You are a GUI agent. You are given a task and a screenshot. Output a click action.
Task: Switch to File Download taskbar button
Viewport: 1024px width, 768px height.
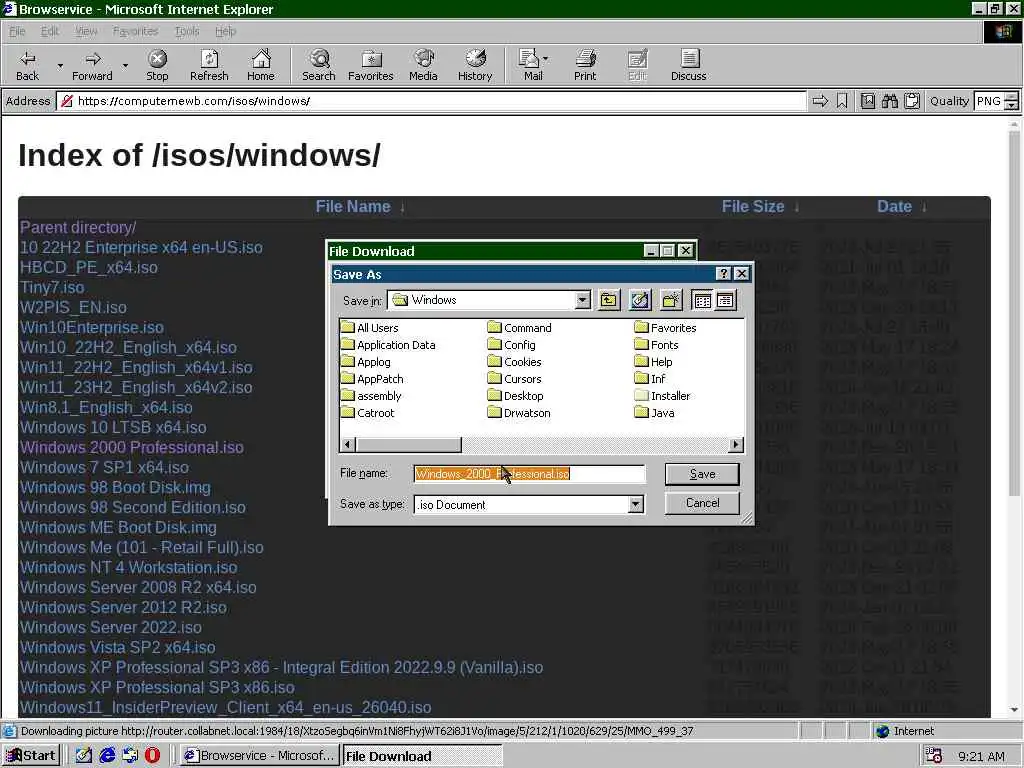pyautogui.click(x=423, y=756)
